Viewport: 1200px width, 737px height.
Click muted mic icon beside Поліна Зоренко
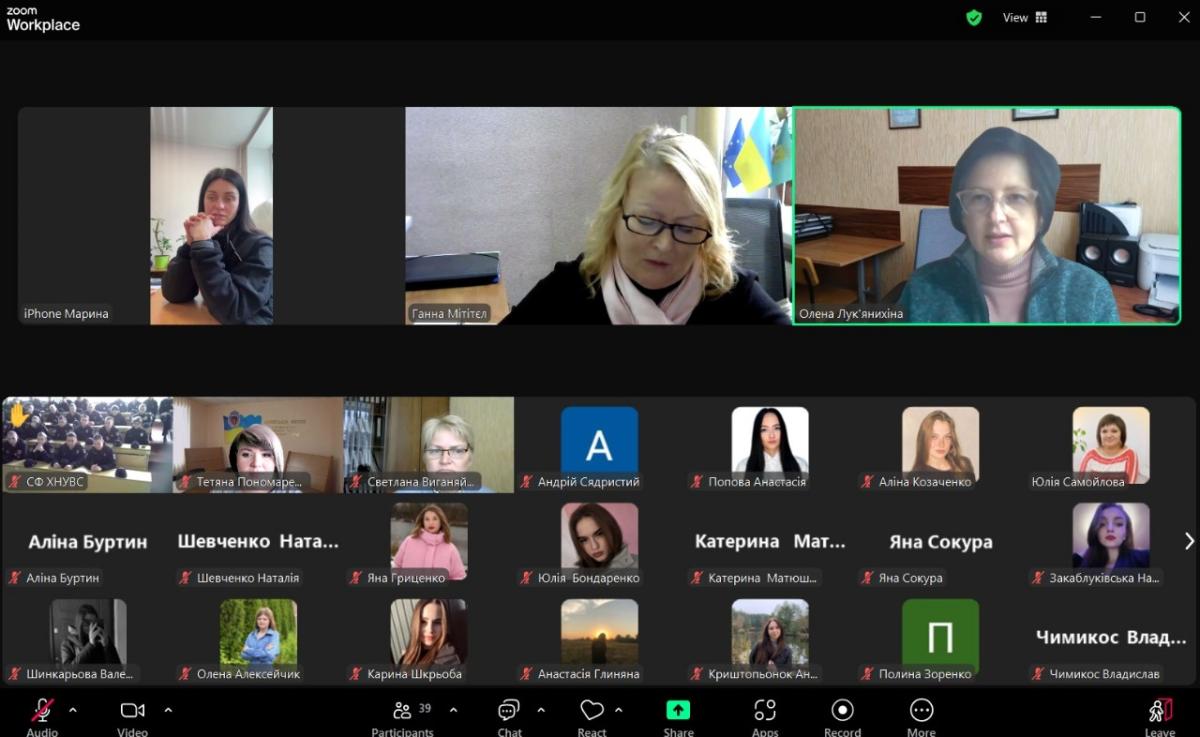pyautogui.click(x=868, y=674)
